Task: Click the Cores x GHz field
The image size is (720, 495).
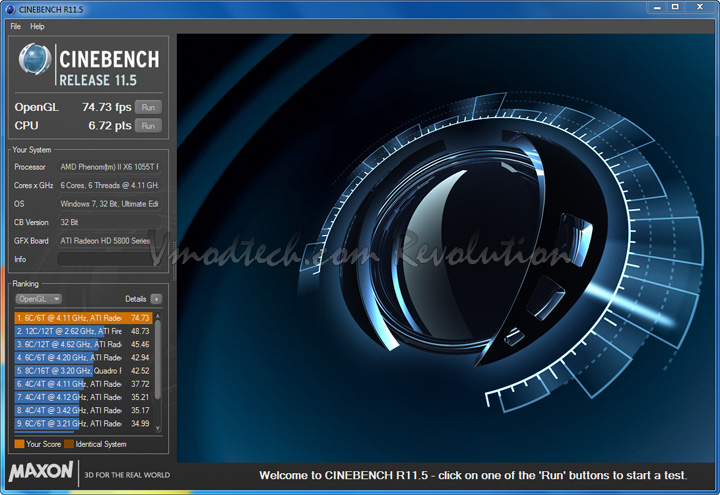Action: tap(109, 185)
